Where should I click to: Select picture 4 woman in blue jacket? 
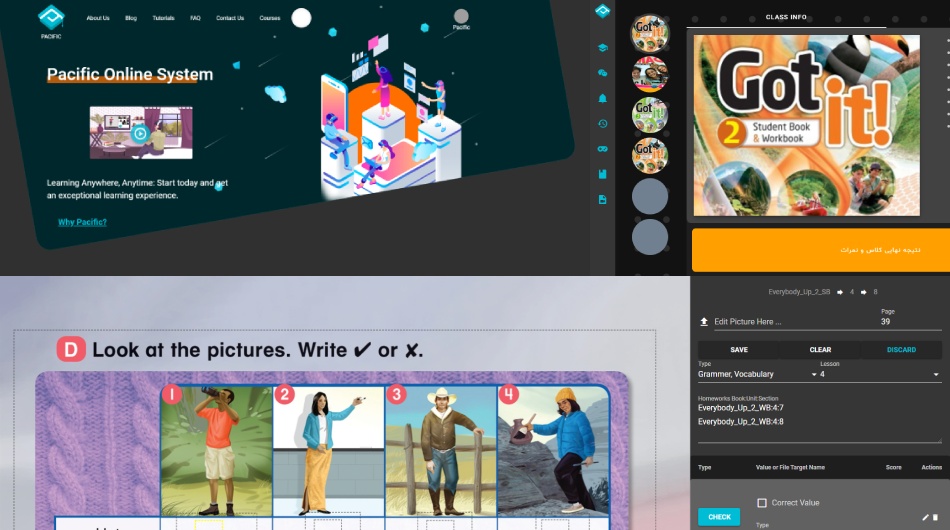pyautogui.click(x=553, y=451)
